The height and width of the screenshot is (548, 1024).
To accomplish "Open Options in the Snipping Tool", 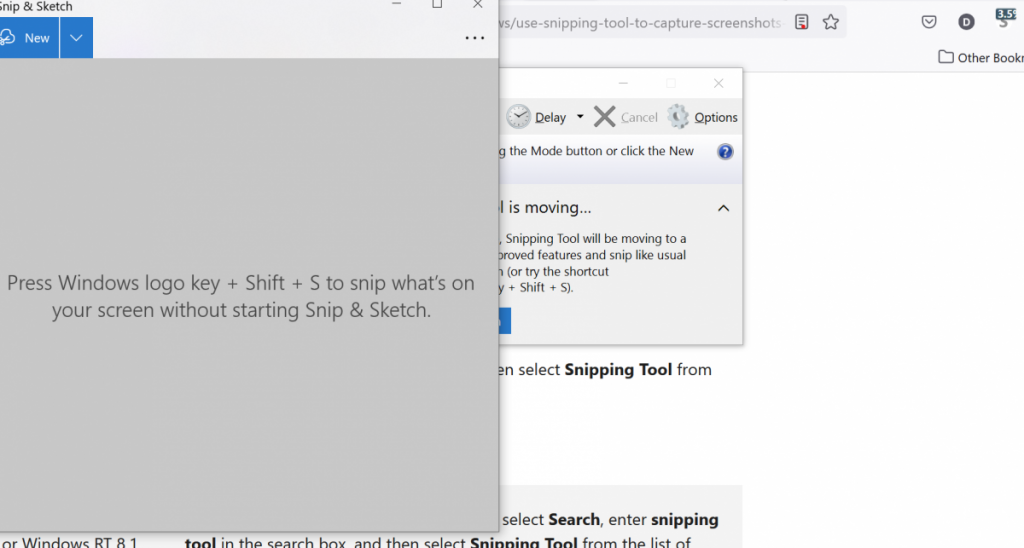I will point(702,117).
